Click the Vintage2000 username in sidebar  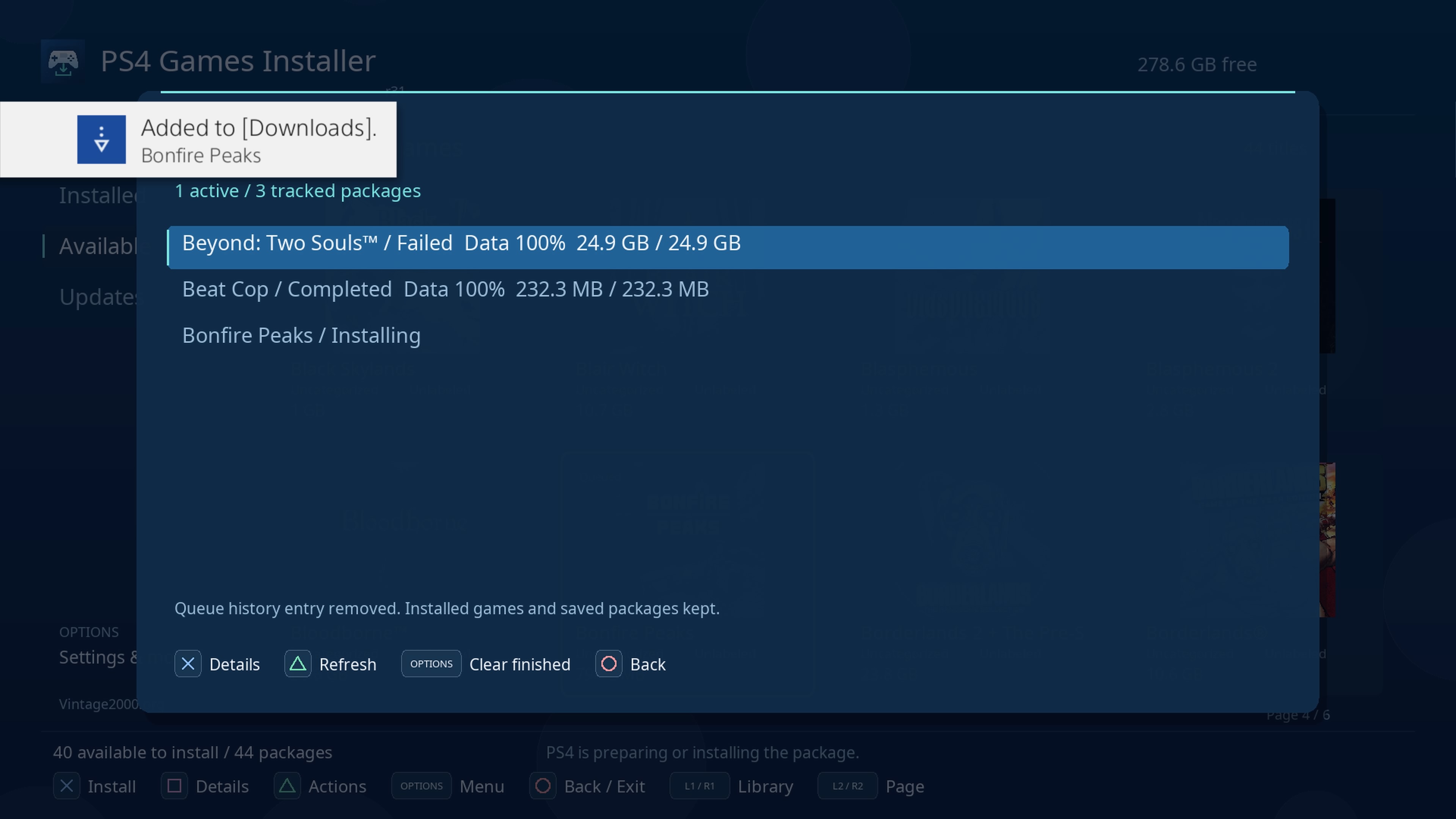(x=99, y=704)
